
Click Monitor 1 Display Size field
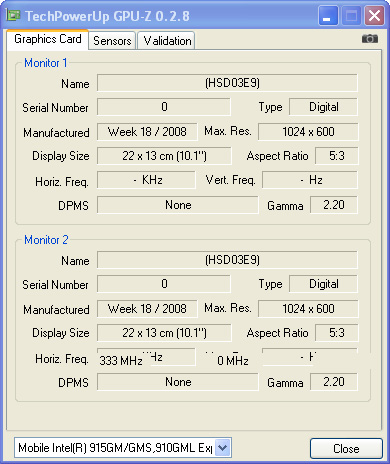point(164,156)
